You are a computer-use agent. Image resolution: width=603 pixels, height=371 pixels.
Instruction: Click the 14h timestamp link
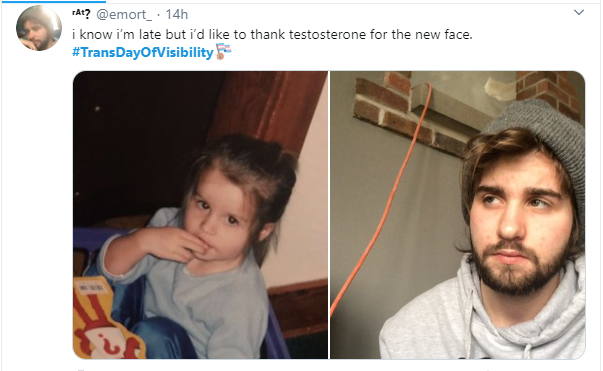[177, 14]
